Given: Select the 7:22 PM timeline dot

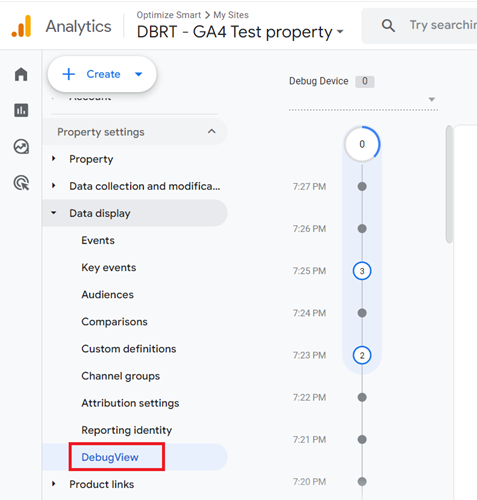Looking at the screenshot, I should point(362,397).
